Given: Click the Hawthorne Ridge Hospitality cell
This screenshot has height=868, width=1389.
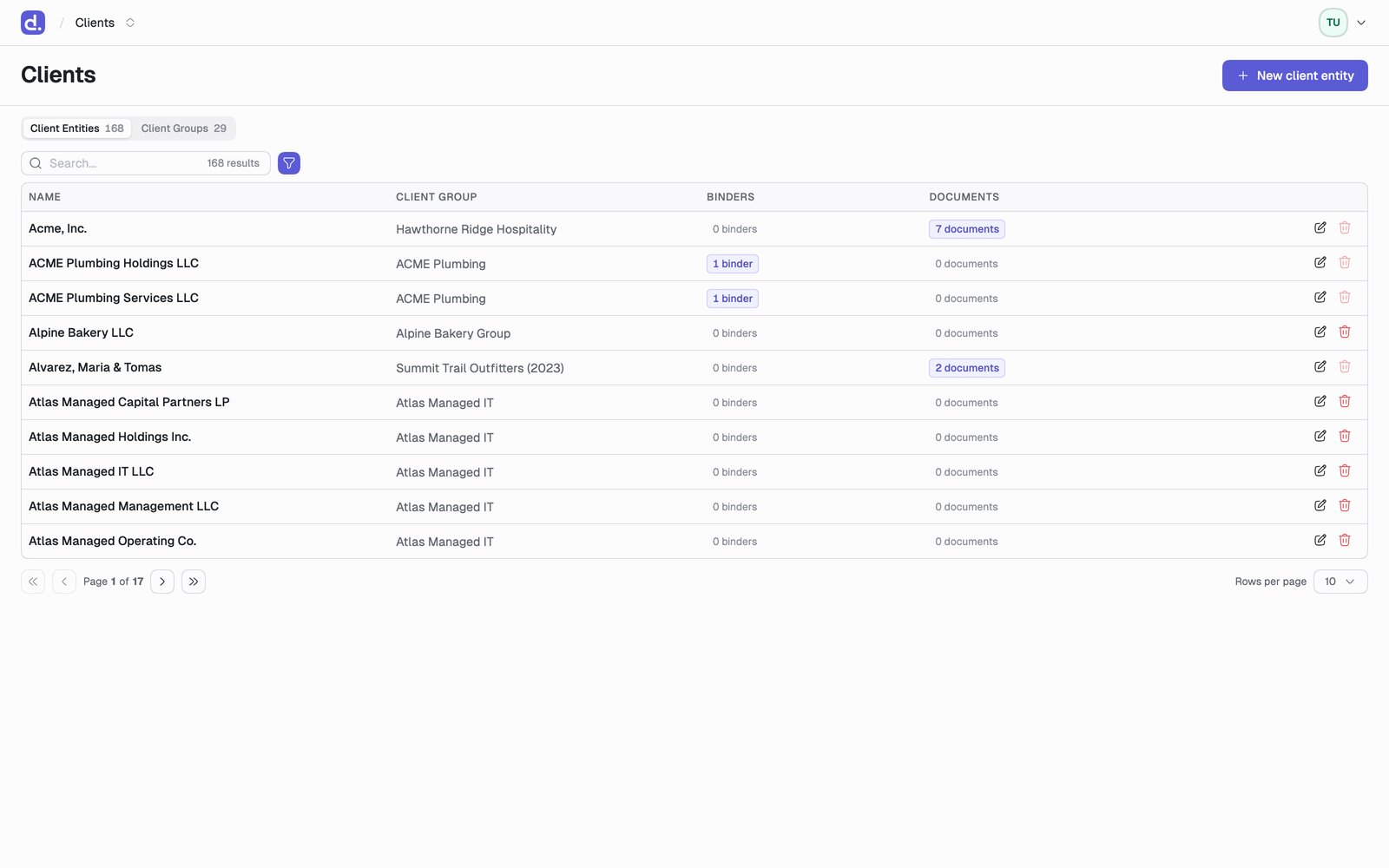Looking at the screenshot, I should click(477, 229).
